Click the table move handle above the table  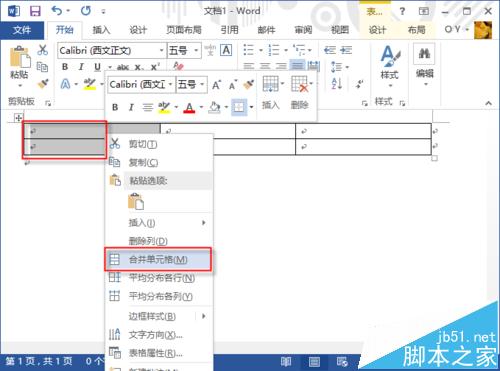click(18, 117)
